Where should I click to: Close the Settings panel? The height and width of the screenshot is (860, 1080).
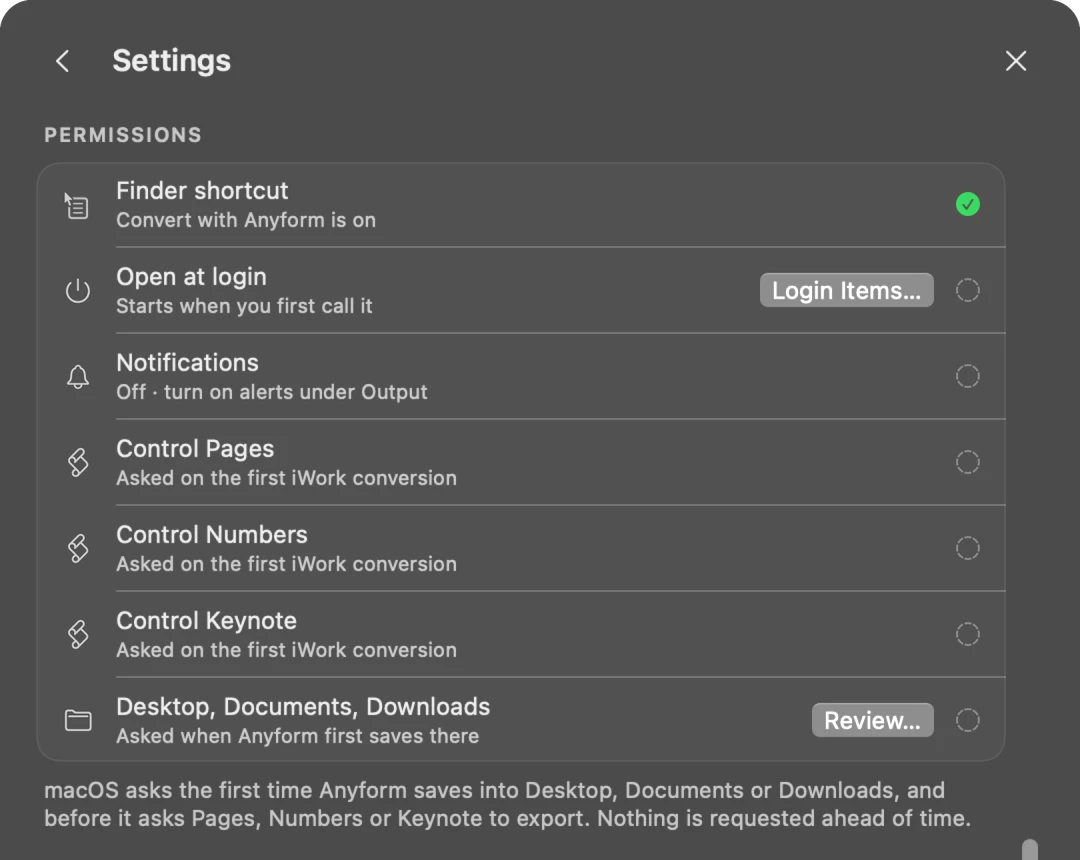1015,61
